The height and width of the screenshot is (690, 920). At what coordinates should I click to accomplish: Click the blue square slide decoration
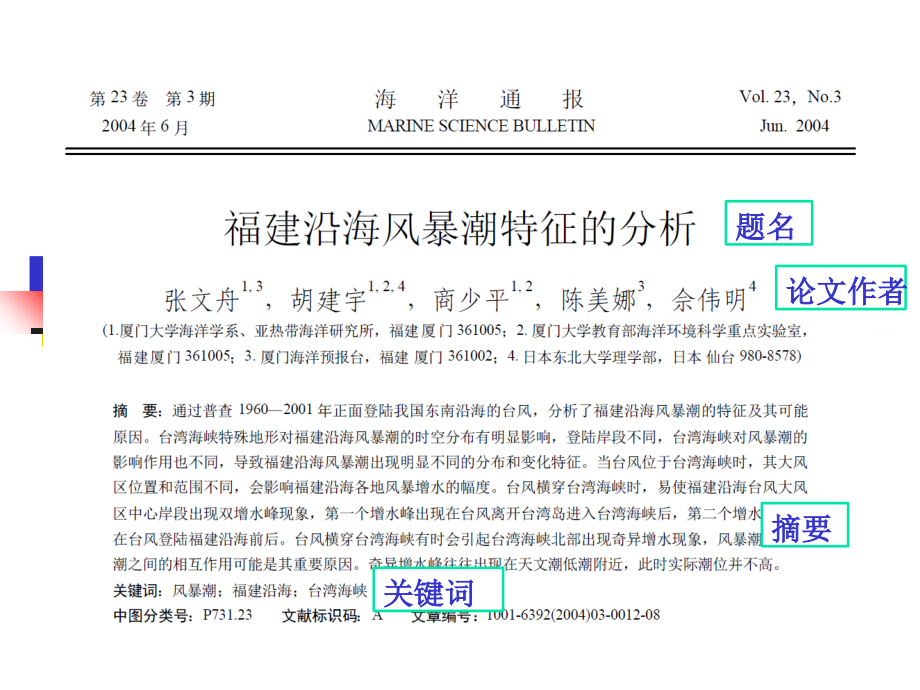coord(36,273)
